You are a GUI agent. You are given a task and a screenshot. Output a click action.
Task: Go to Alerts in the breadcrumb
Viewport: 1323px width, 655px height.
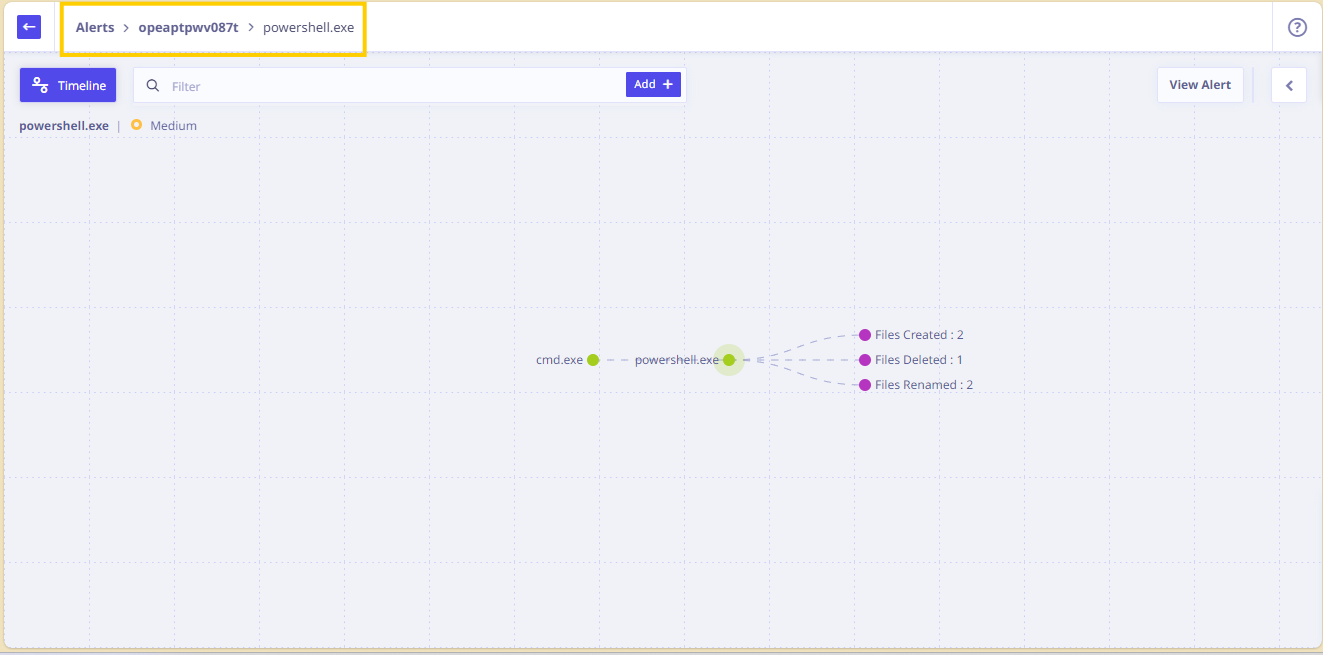coord(95,28)
